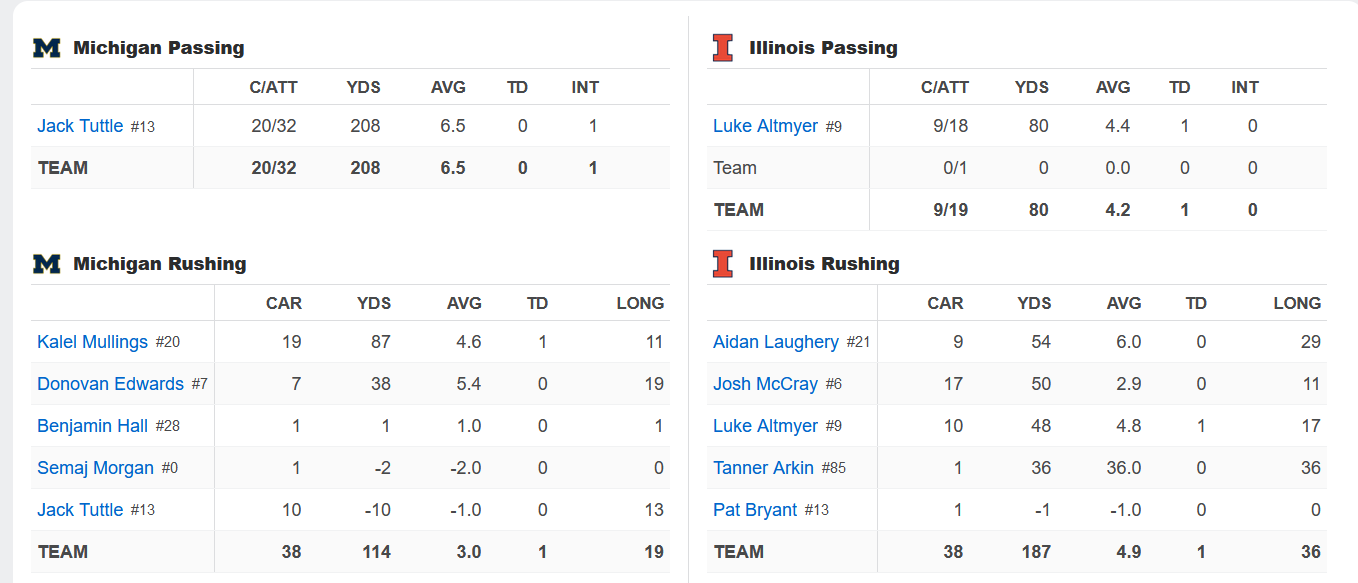Open Kalel Mullings player profile
Image resolution: width=1358 pixels, height=583 pixels.
point(92,342)
